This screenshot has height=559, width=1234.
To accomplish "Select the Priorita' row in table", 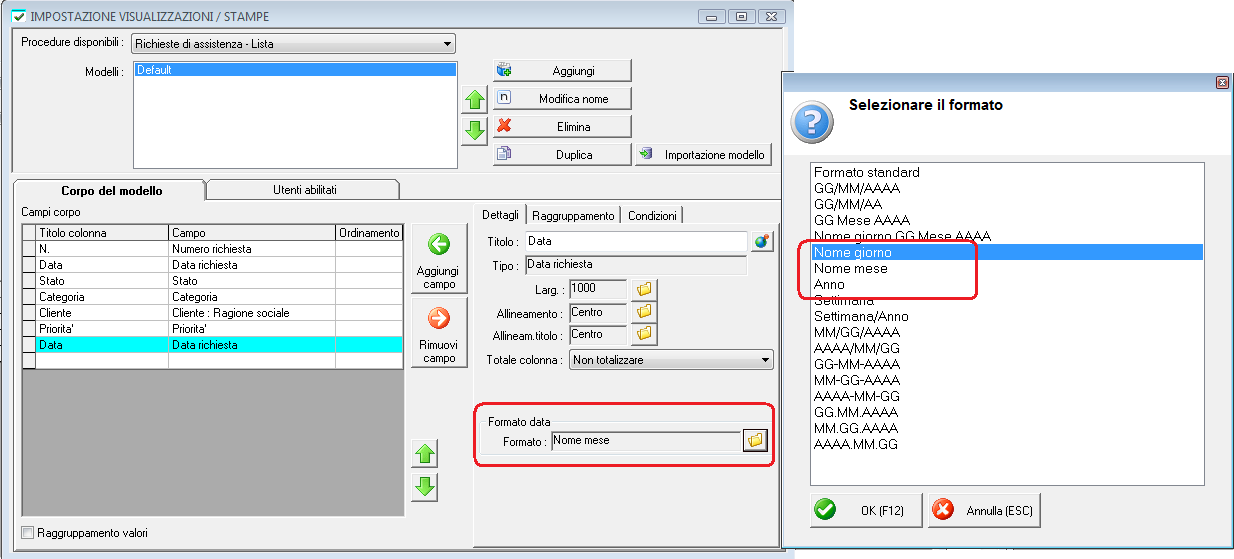I will (x=212, y=329).
